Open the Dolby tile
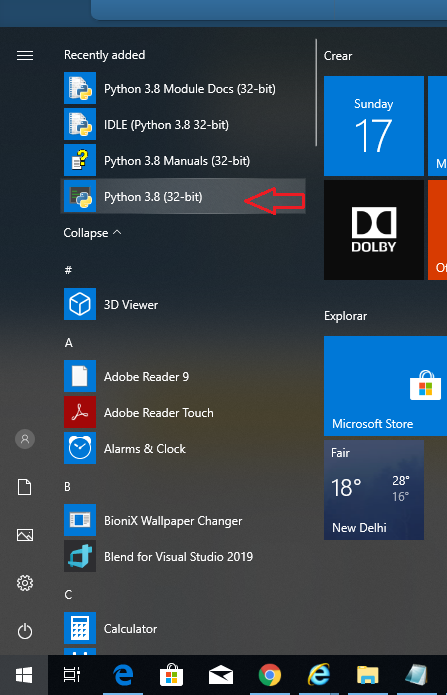The width and height of the screenshot is (447, 695). [x=374, y=230]
